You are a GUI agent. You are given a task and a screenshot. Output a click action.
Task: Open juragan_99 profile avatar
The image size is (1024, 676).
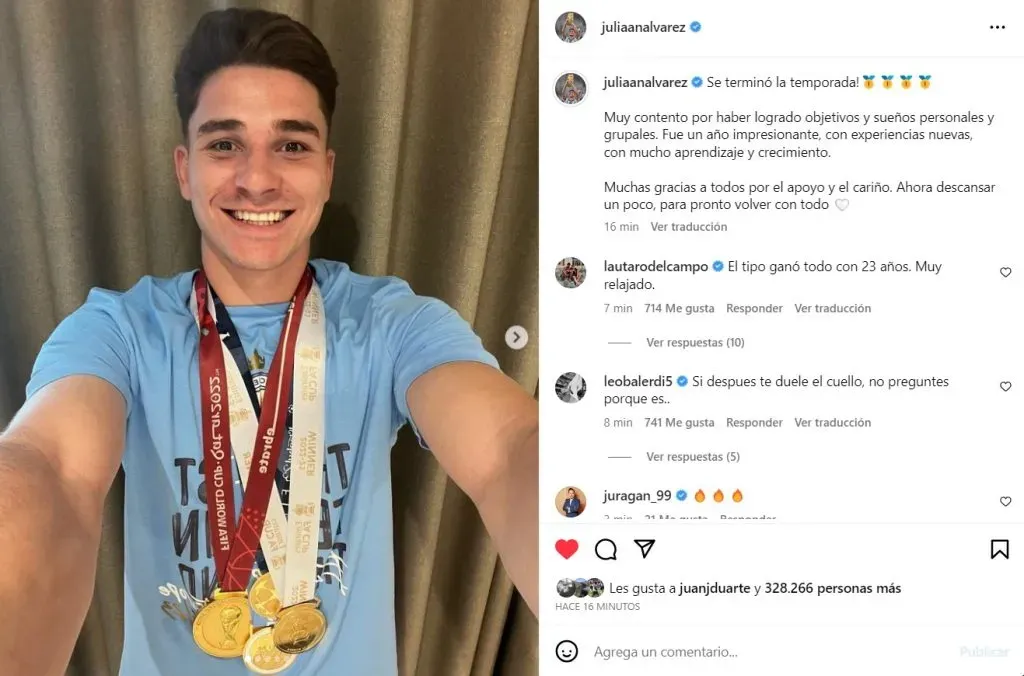571,502
